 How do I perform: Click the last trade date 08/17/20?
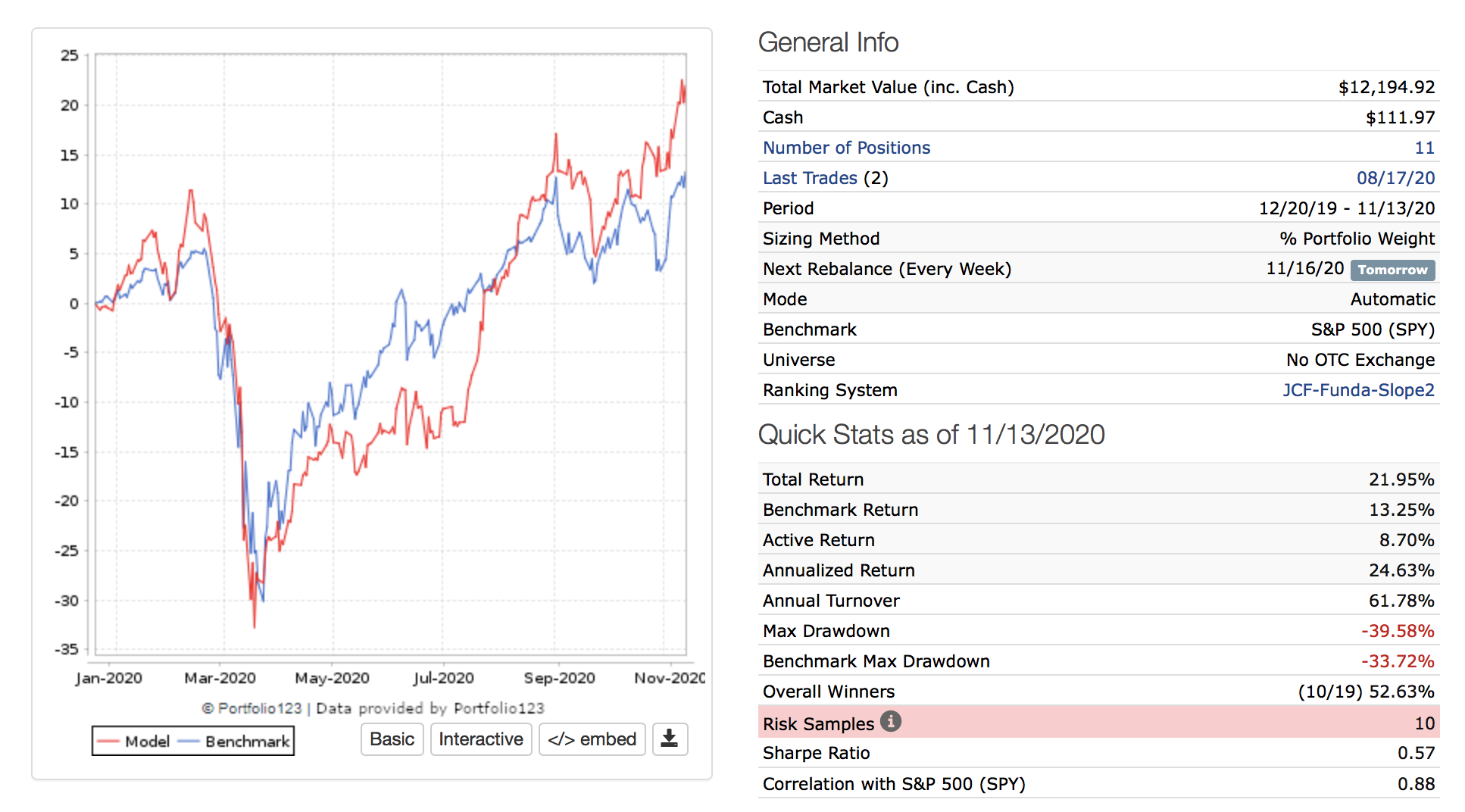click(x=1395, y=178)
